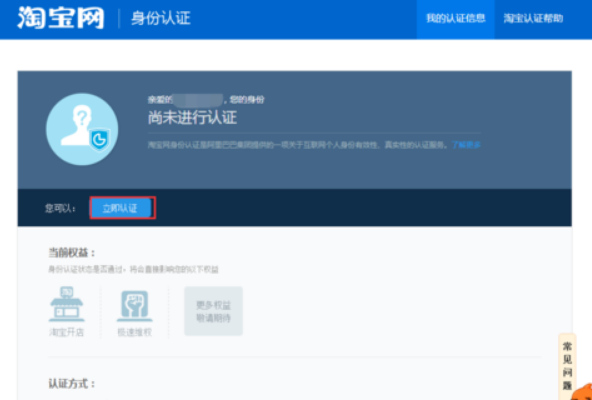The image size is (592, 400).
Task: Click the unverified user avatar icon
Action: (x=82, y=129)
